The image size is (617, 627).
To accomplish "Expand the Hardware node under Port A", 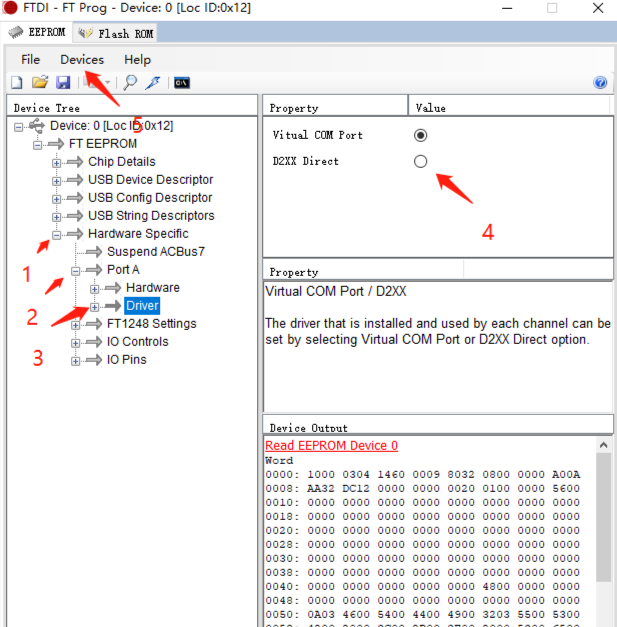I will 94,289.
